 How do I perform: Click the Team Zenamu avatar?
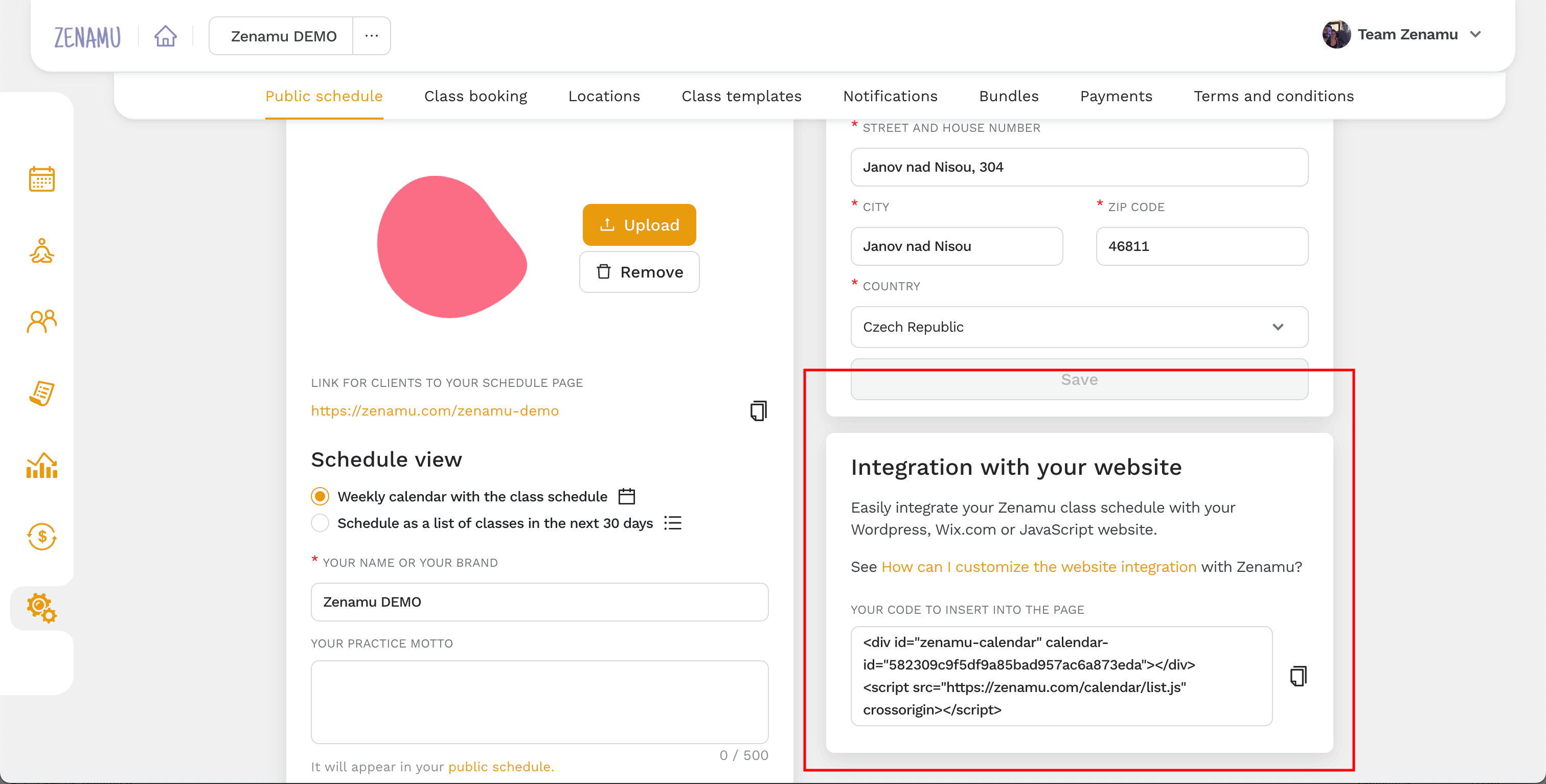[1336, 35]
